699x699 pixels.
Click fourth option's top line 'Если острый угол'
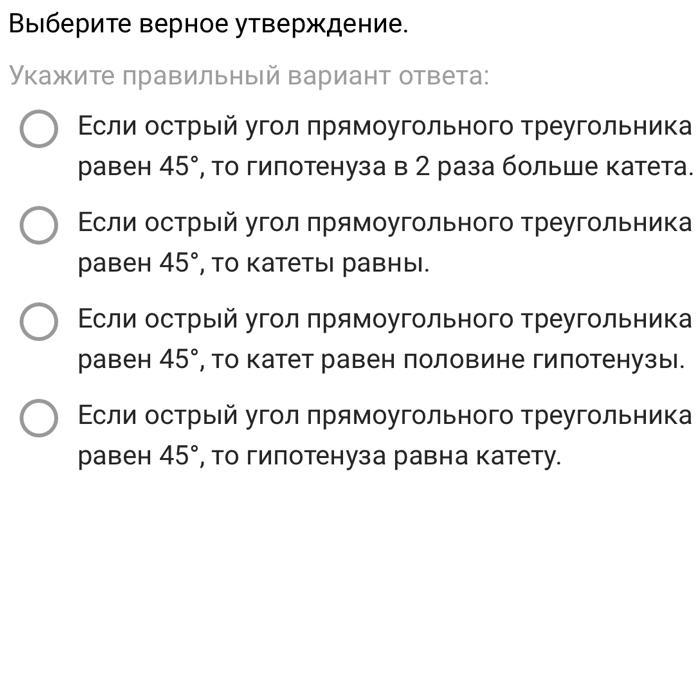tap(189, 416)
